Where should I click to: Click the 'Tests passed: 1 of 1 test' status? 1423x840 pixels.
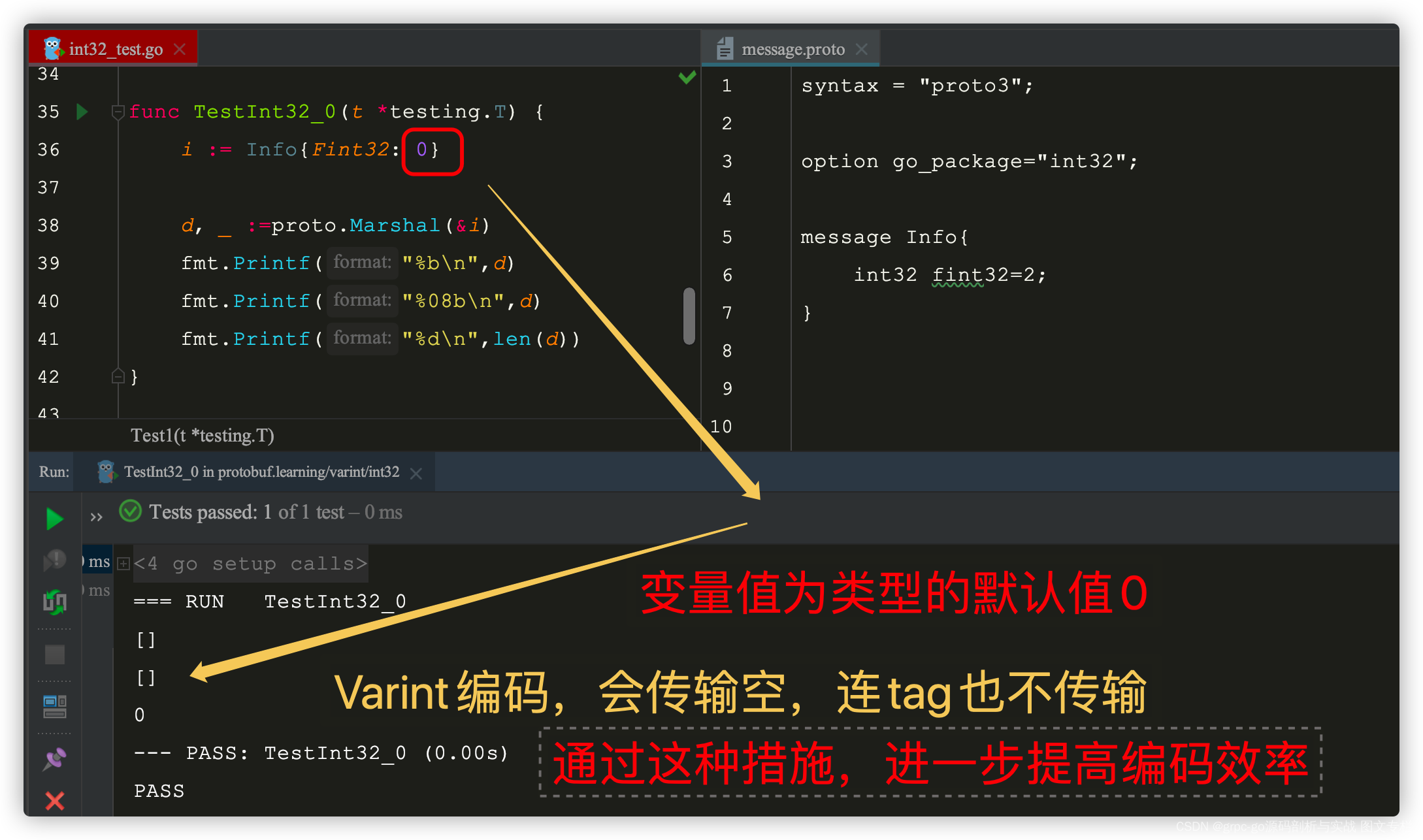275,512
